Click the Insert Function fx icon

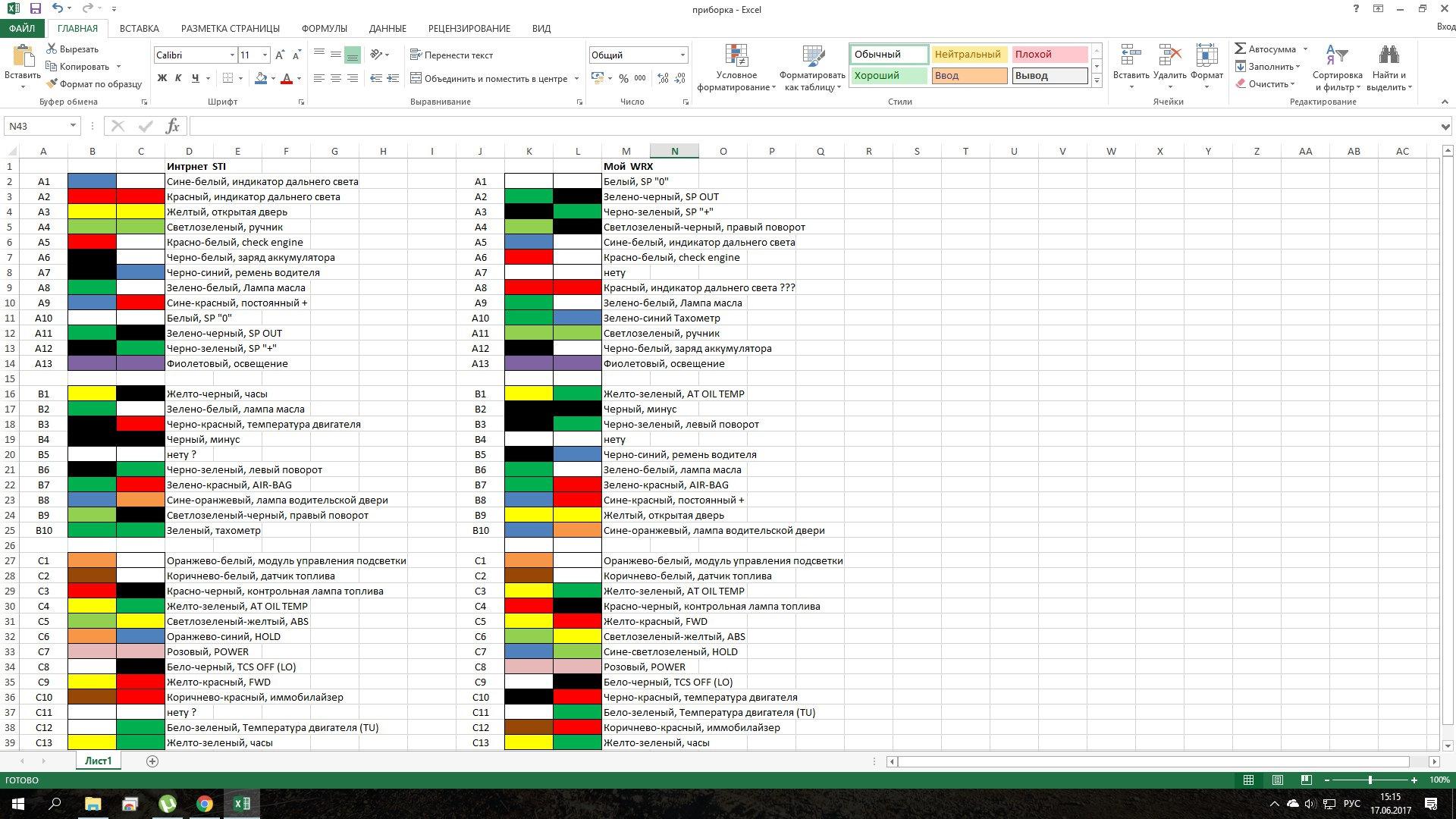point(172,126)
